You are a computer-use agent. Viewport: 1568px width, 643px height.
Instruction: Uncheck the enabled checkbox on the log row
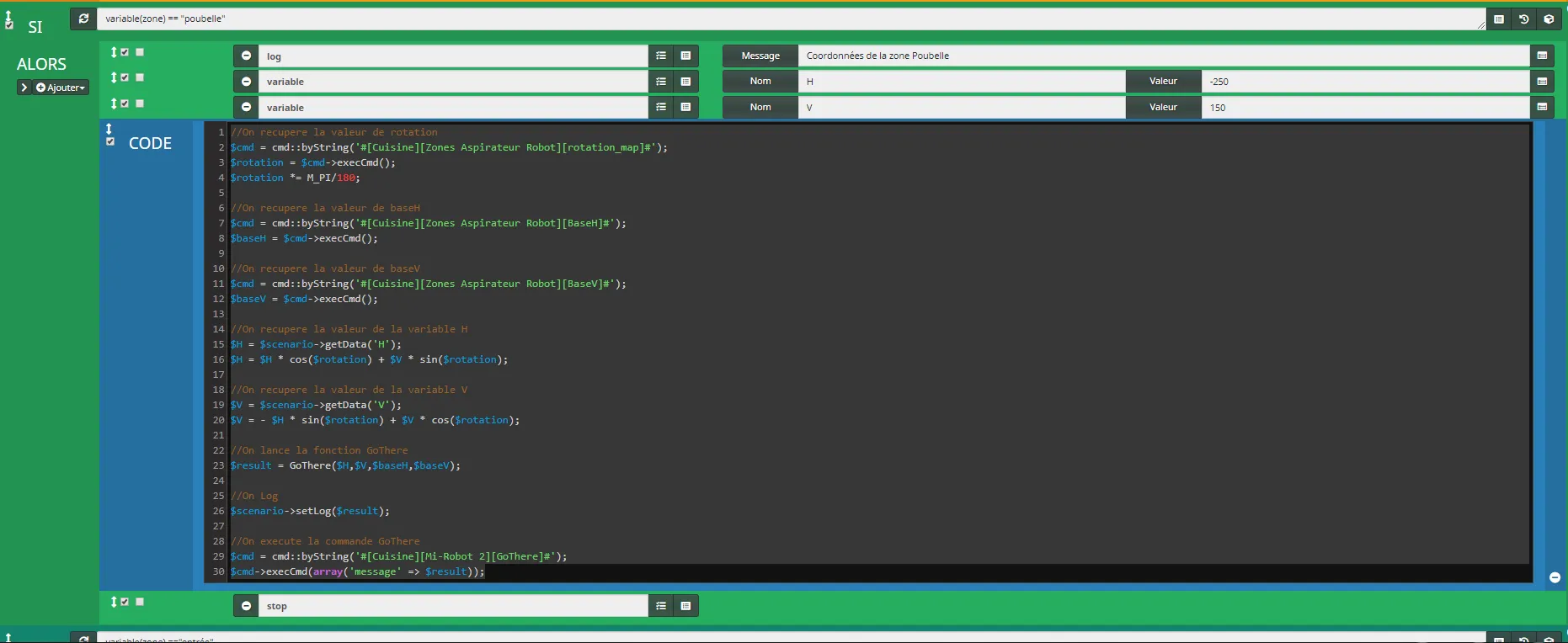(x=125, y=52)
